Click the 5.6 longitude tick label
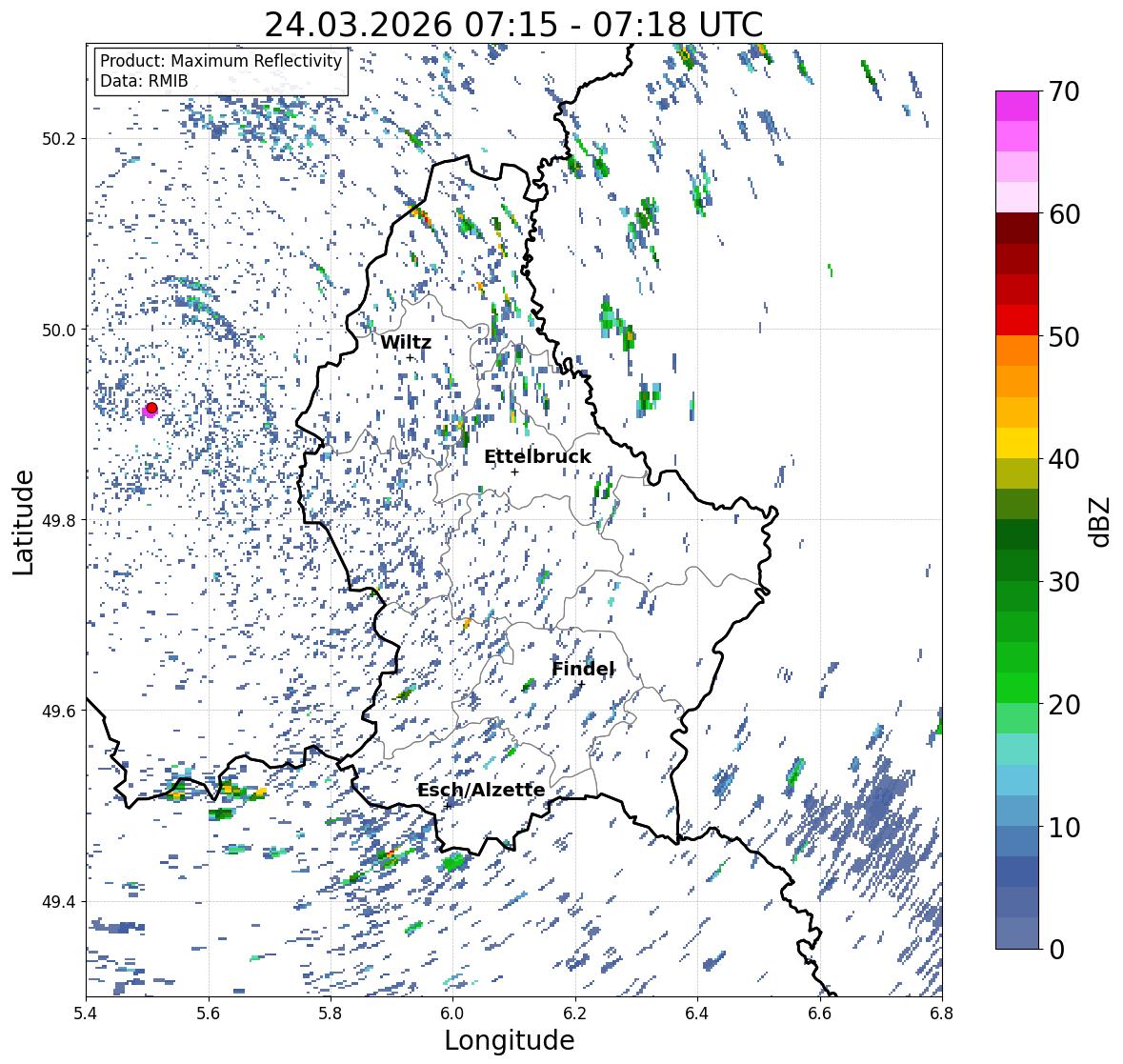Image resolution: width=1123 pixels, height=1064 pixels. pyautogui.click(x=209, y=1014)
